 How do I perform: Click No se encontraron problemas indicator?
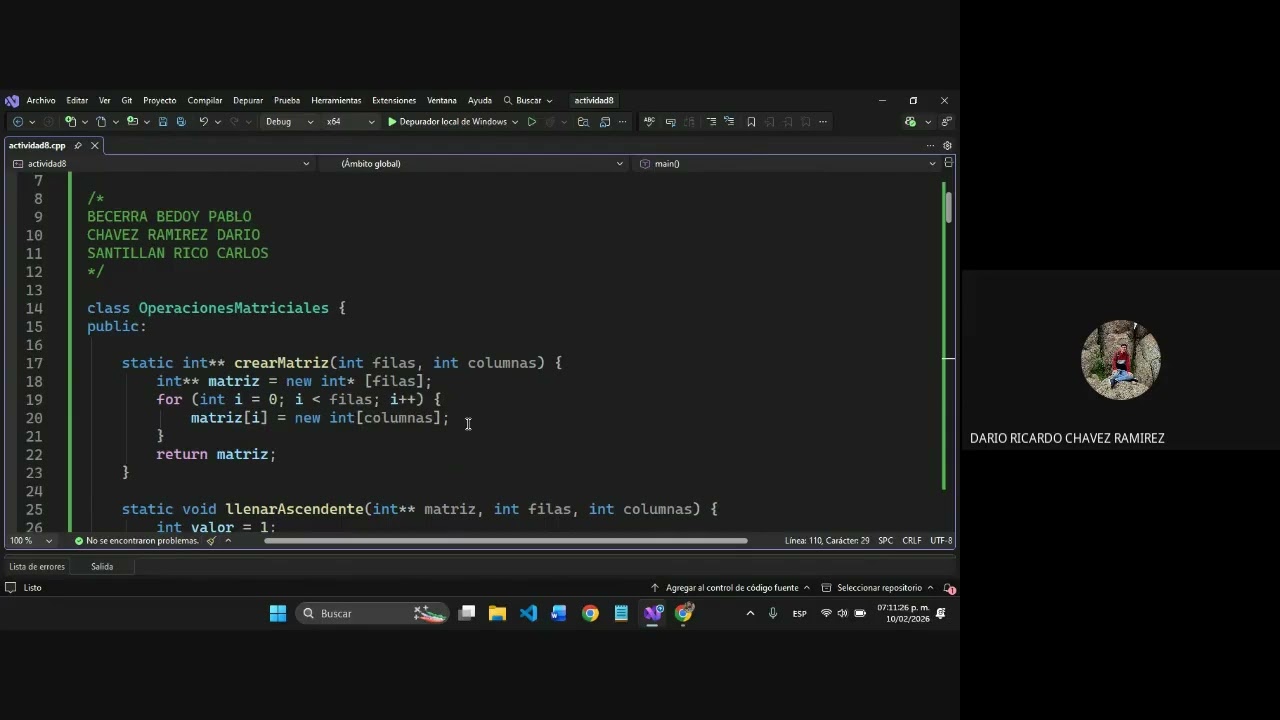[135, 541]
